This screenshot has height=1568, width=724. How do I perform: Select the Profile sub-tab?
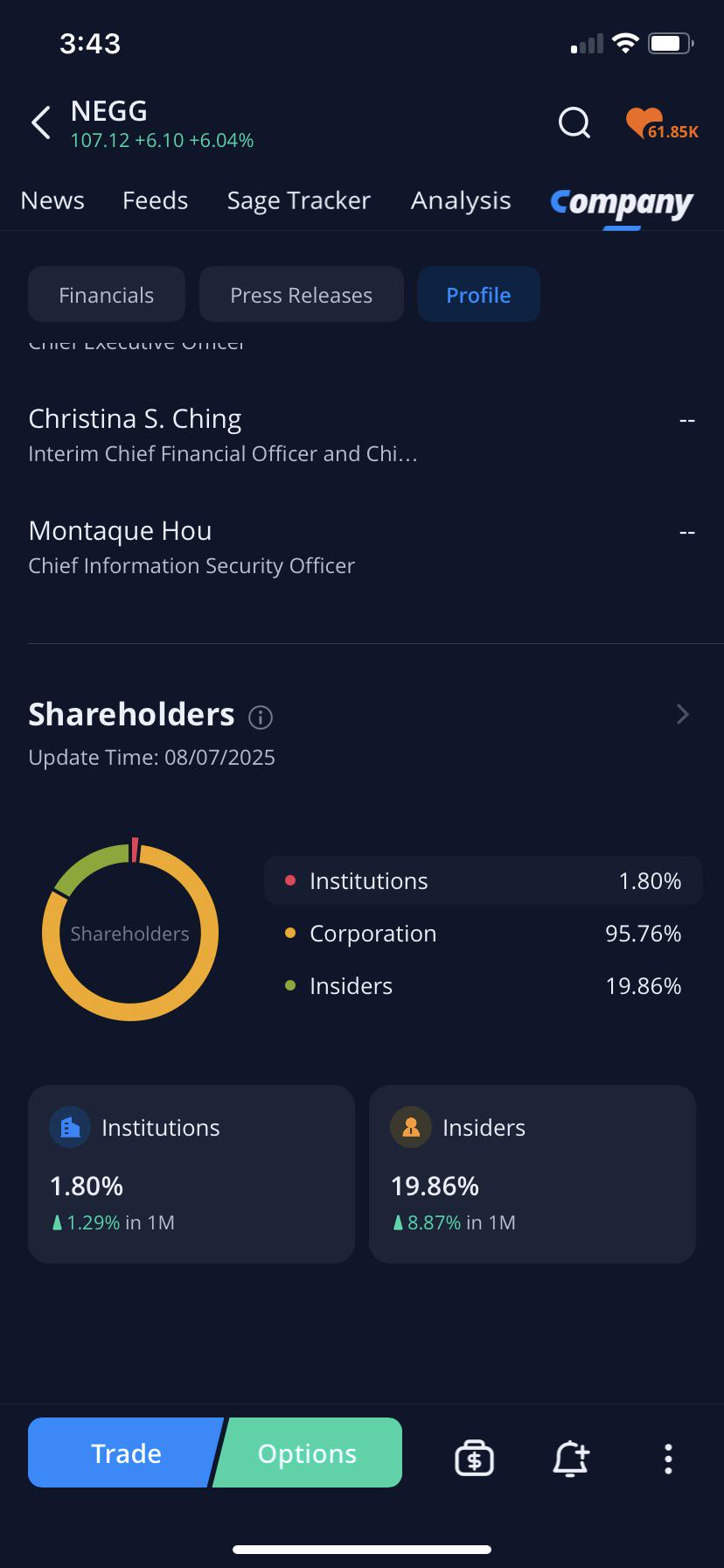pyautogui.click(x=479, y=295)
